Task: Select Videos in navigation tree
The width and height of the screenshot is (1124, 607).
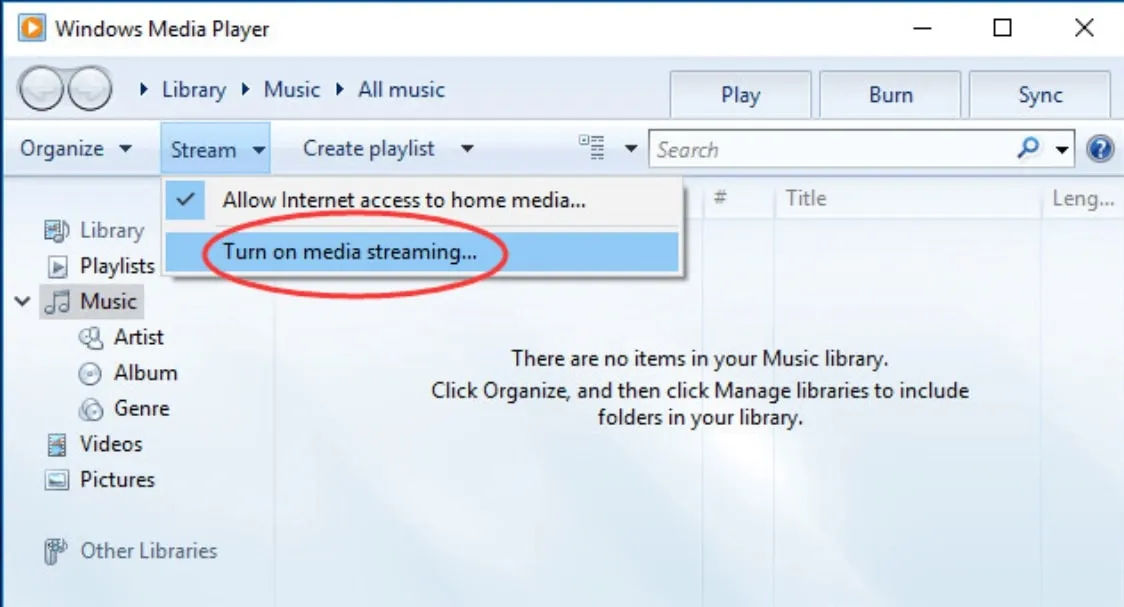Action: [x=111, y=444]
